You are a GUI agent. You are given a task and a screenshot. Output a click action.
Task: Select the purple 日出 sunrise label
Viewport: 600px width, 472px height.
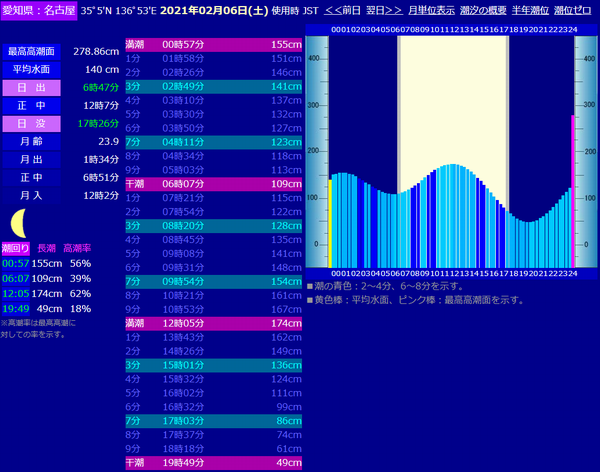(31, 87)
